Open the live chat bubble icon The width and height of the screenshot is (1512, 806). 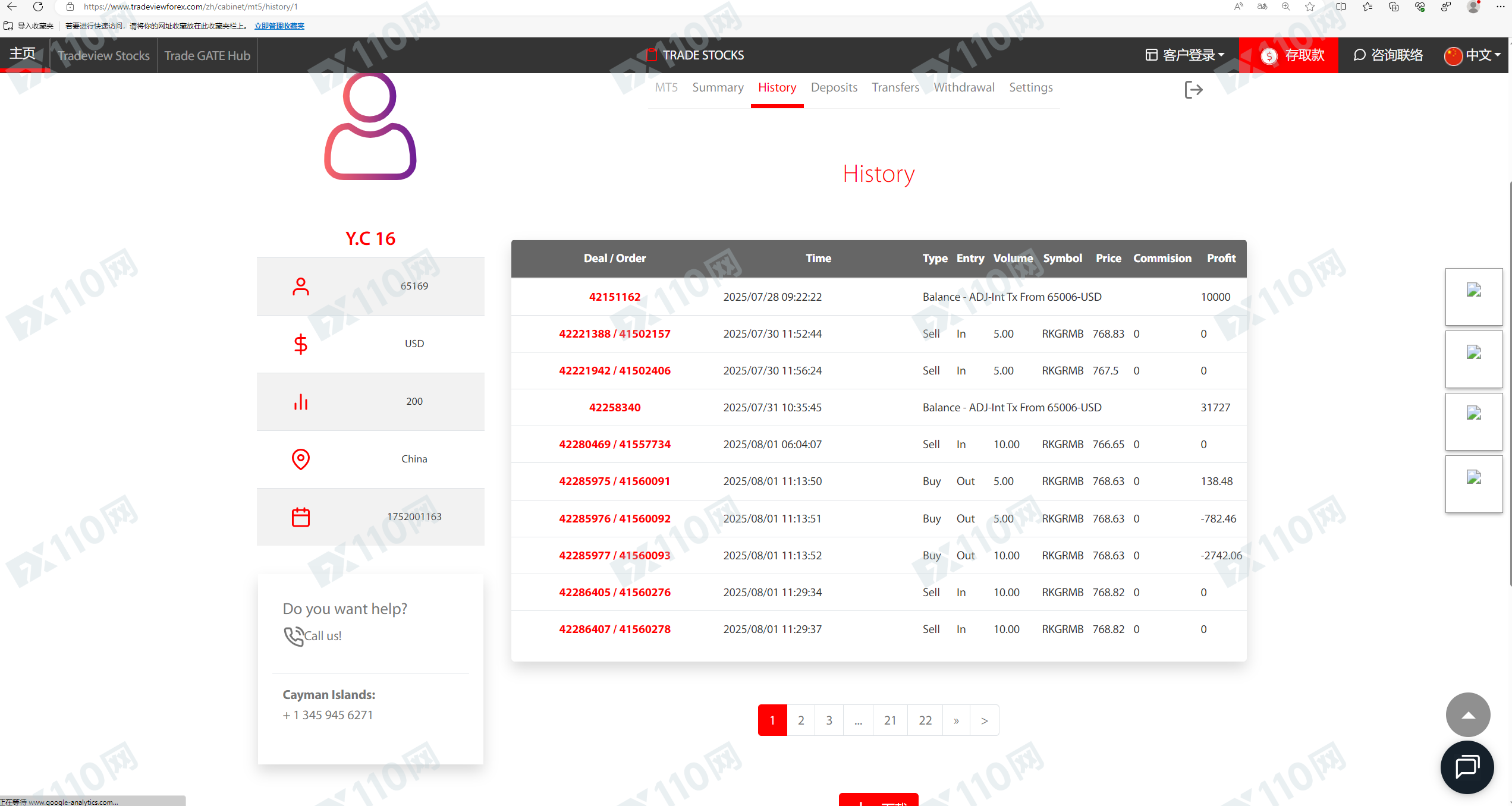pyautogui.click(x=1467, y=766)
